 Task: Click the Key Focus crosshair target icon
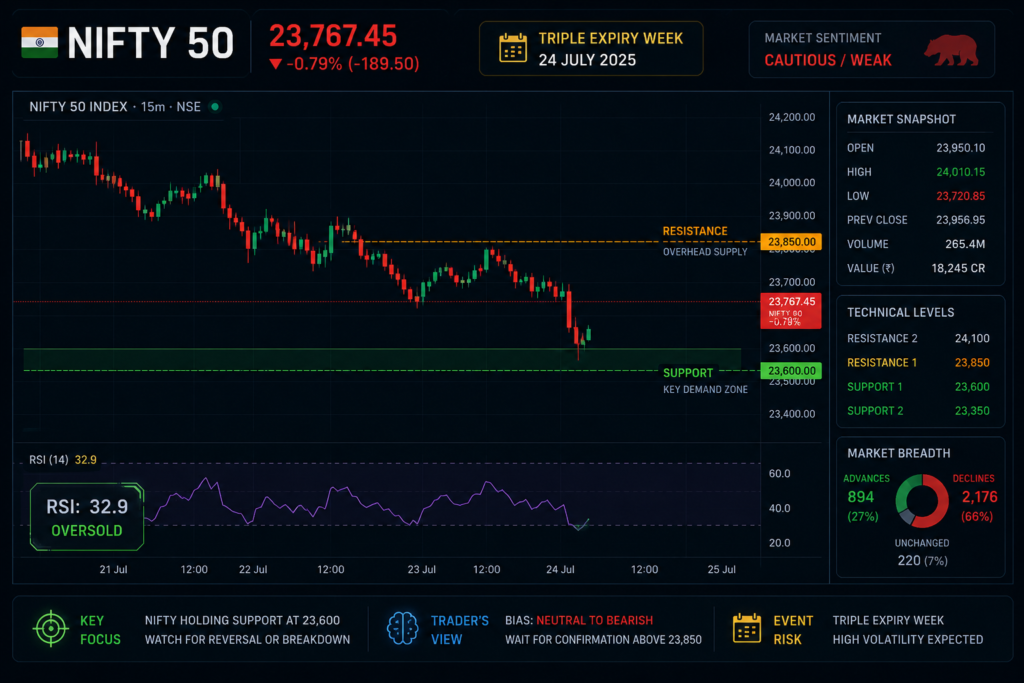coord(51,629)
